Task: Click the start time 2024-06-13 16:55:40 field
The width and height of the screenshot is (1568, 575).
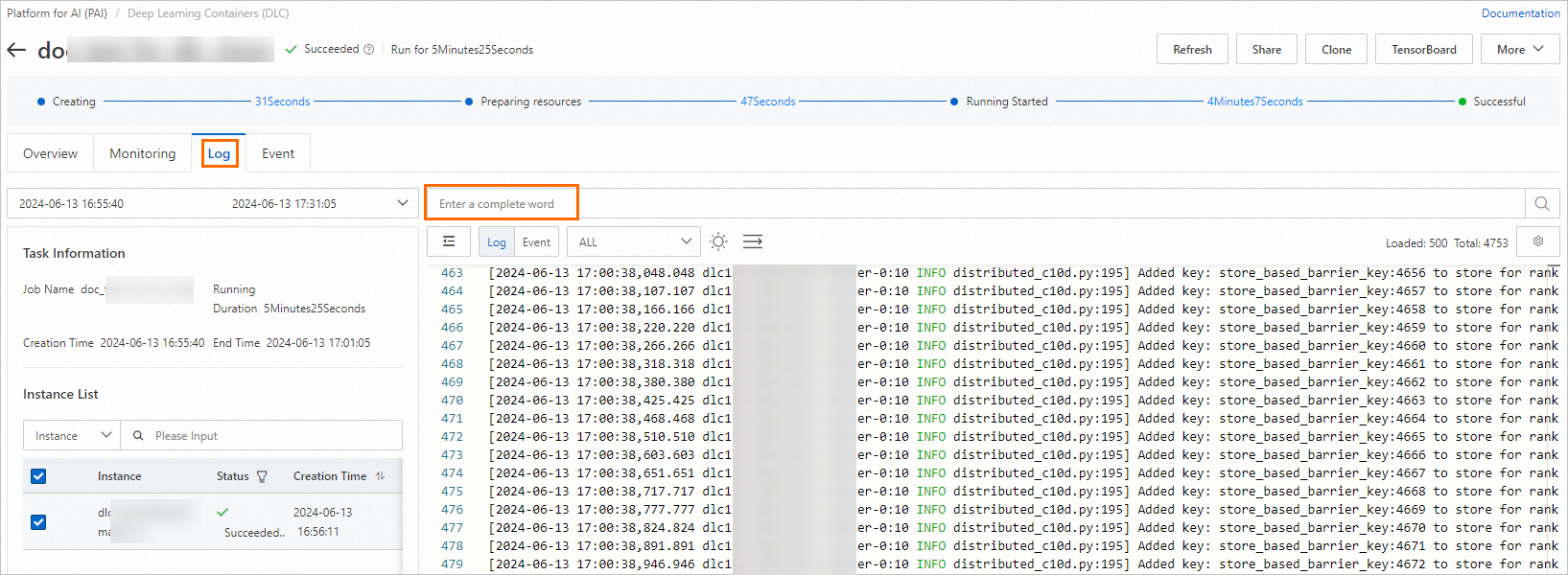Action: 71,203
